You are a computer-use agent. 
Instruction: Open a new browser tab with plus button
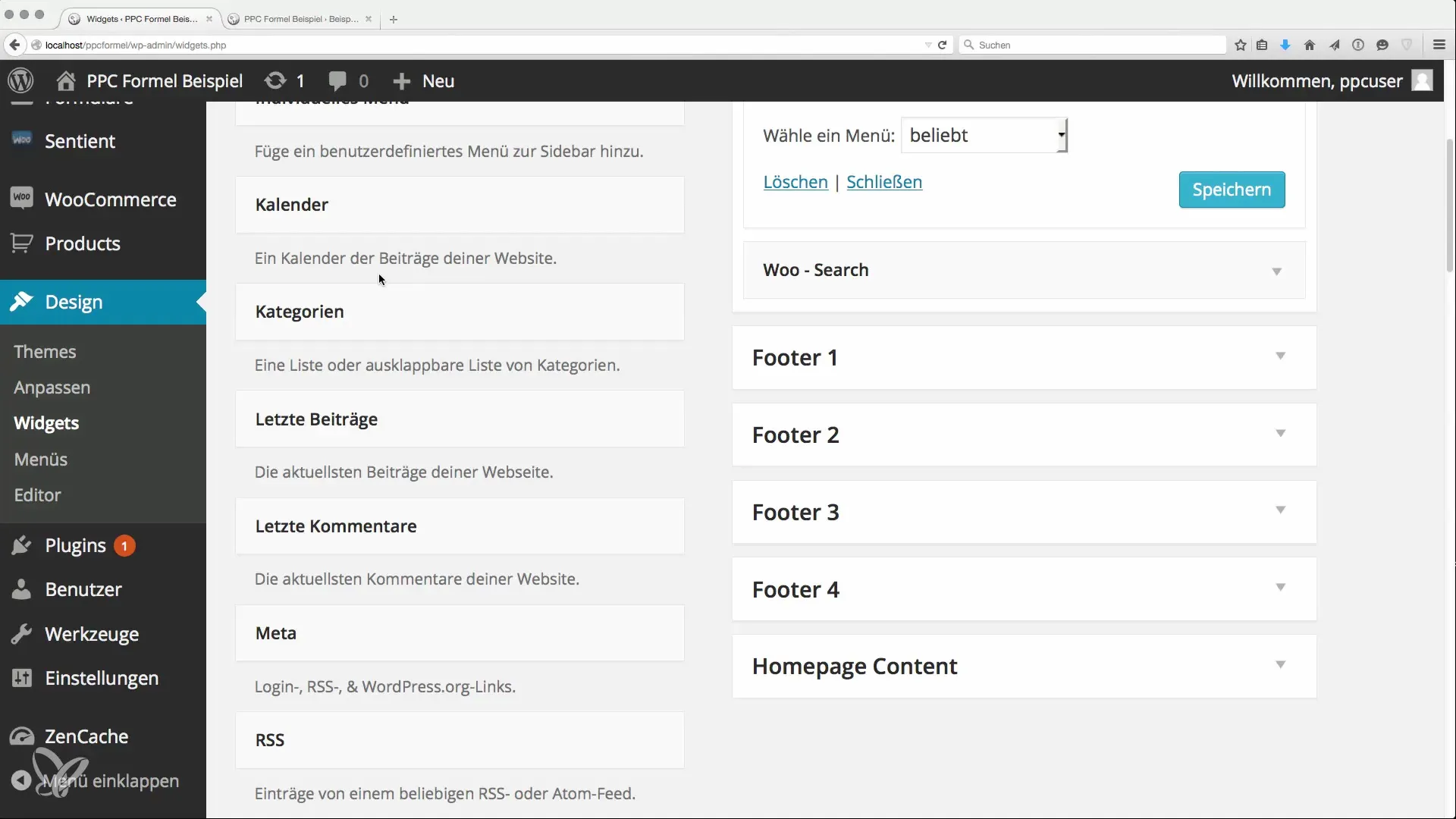[x=393, y=19]
